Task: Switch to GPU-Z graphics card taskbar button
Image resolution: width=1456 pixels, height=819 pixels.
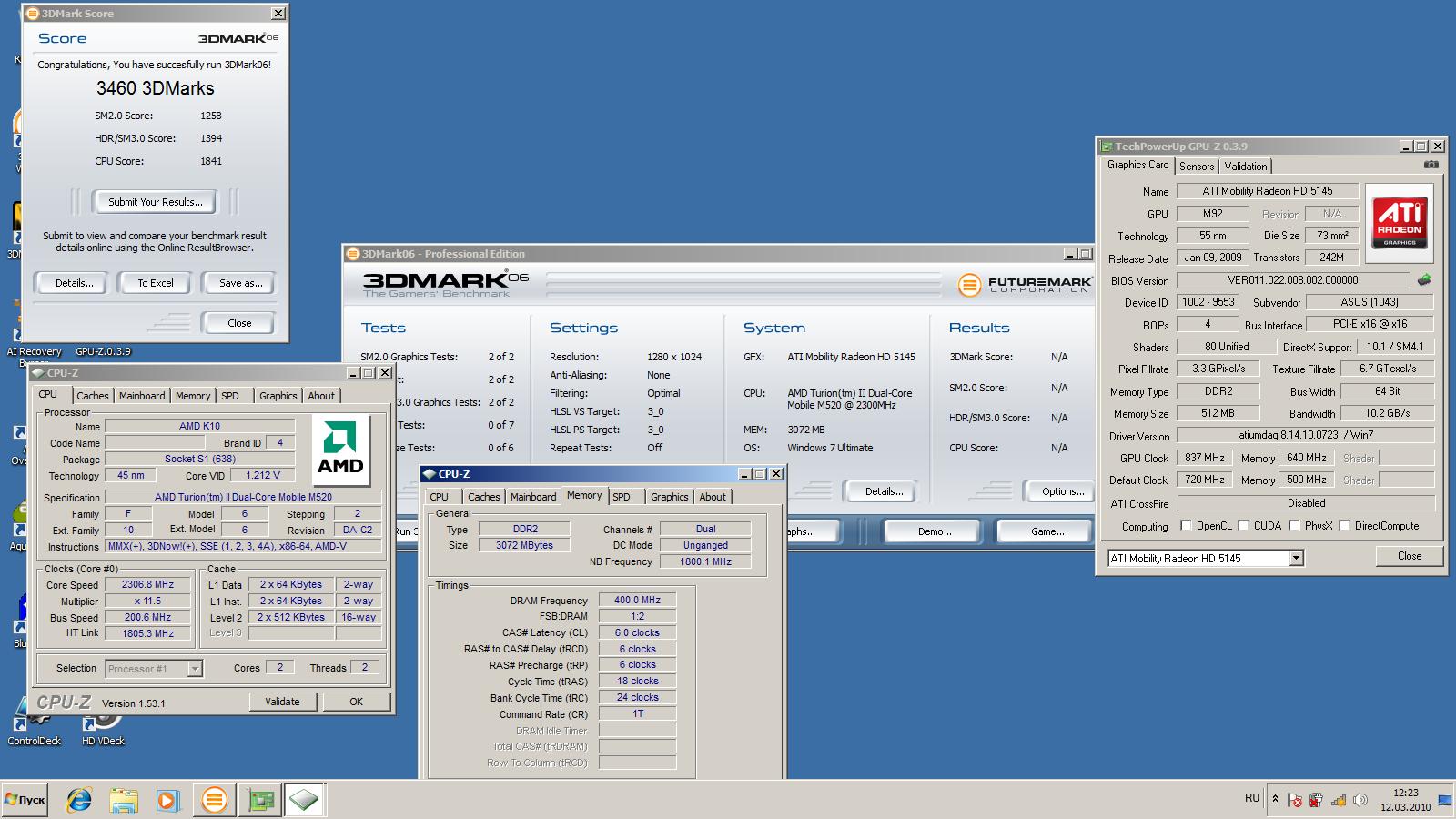Action: (x=261, y=800)
